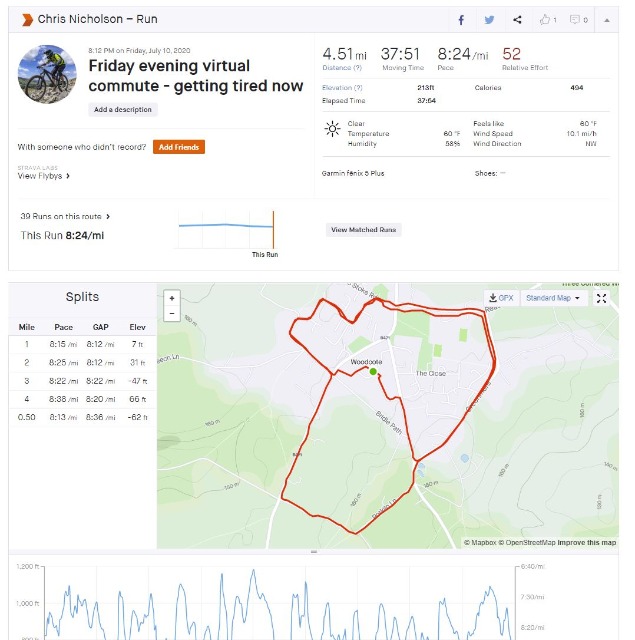Open the Standard Map dropdown

click(x=553, y=298)
